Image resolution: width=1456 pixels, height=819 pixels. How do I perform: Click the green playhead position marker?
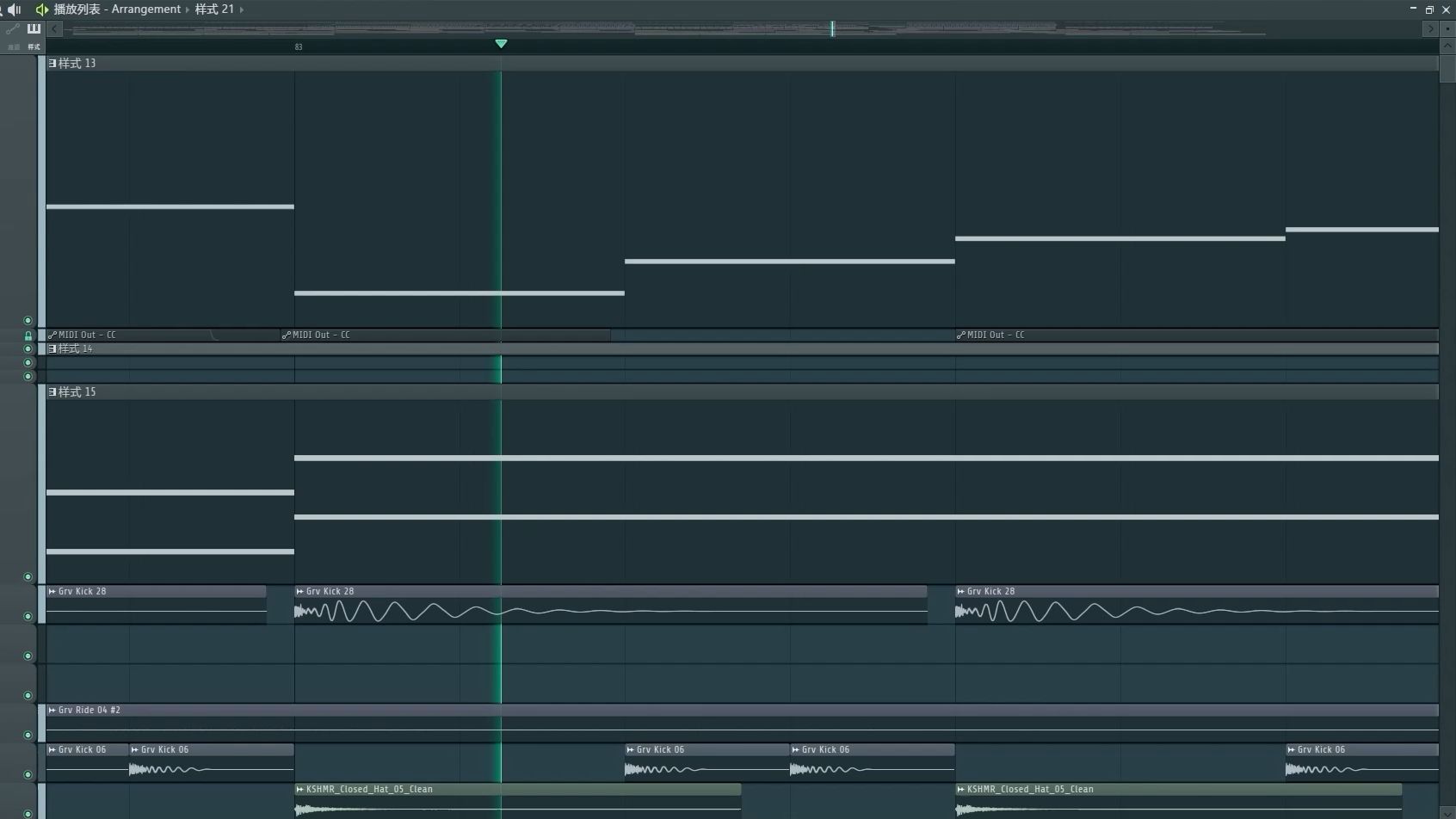click(501, 44)
